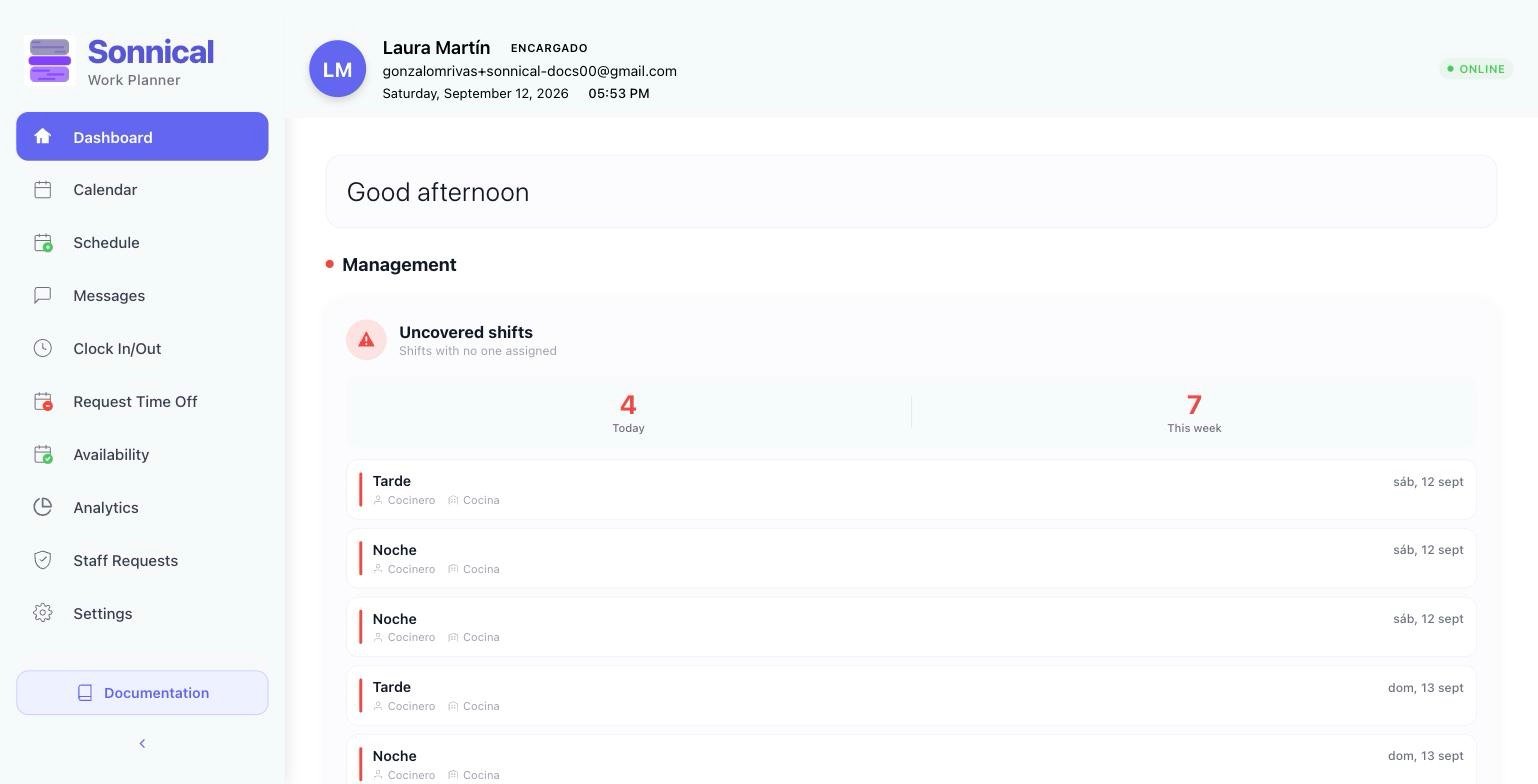Open the Calendar menu item

(142, 189)
